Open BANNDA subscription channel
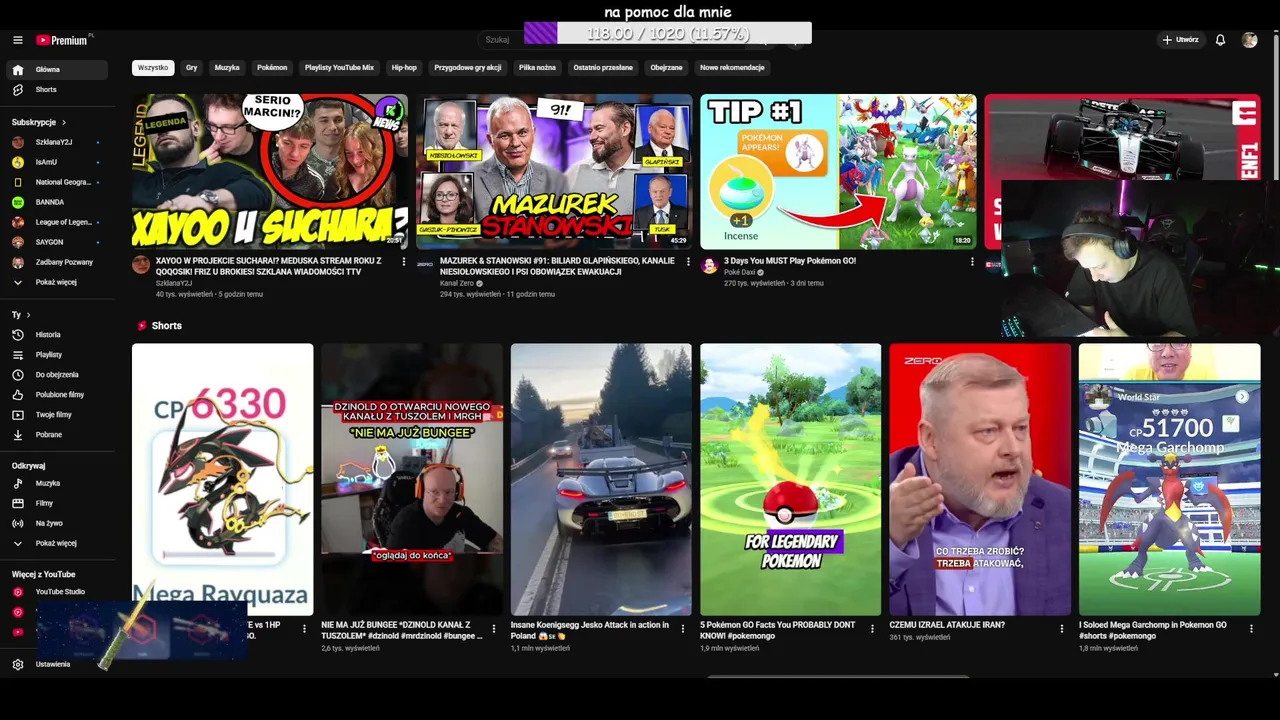The height and width of the screenshot is (720, 1280). 56,202
